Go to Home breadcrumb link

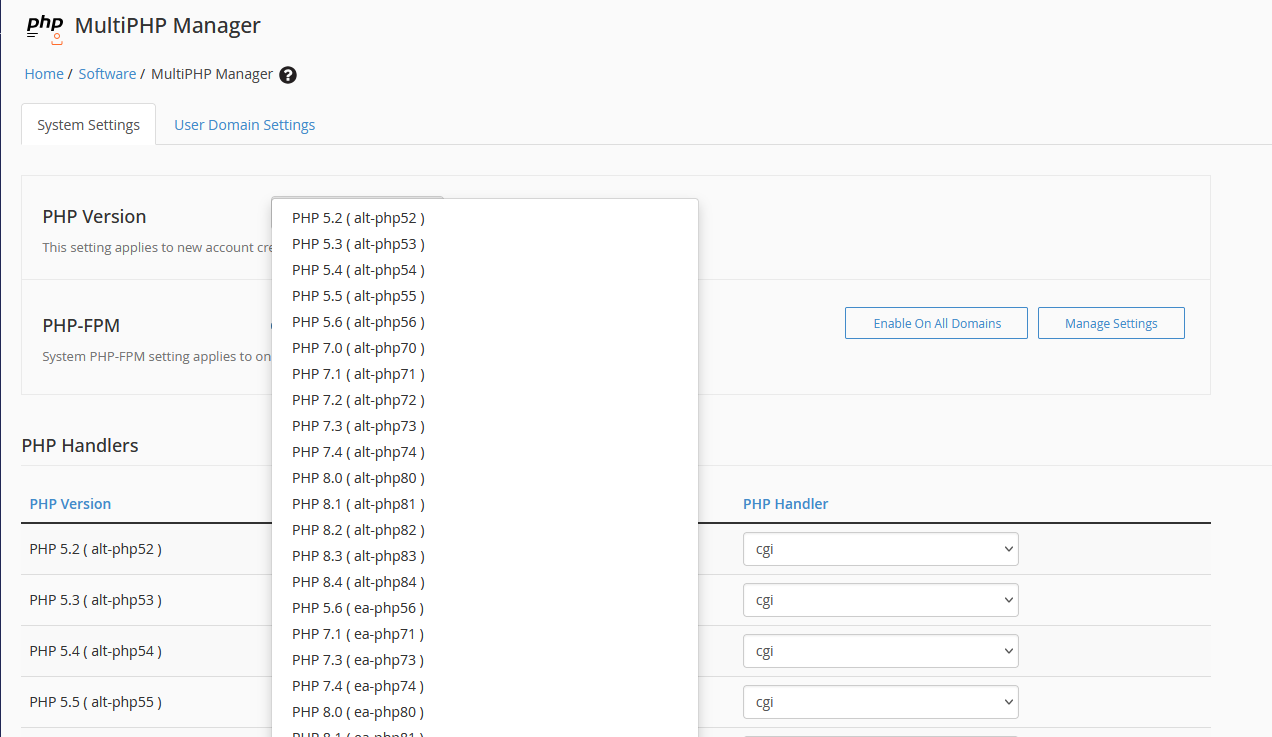[x=44, y=74]
